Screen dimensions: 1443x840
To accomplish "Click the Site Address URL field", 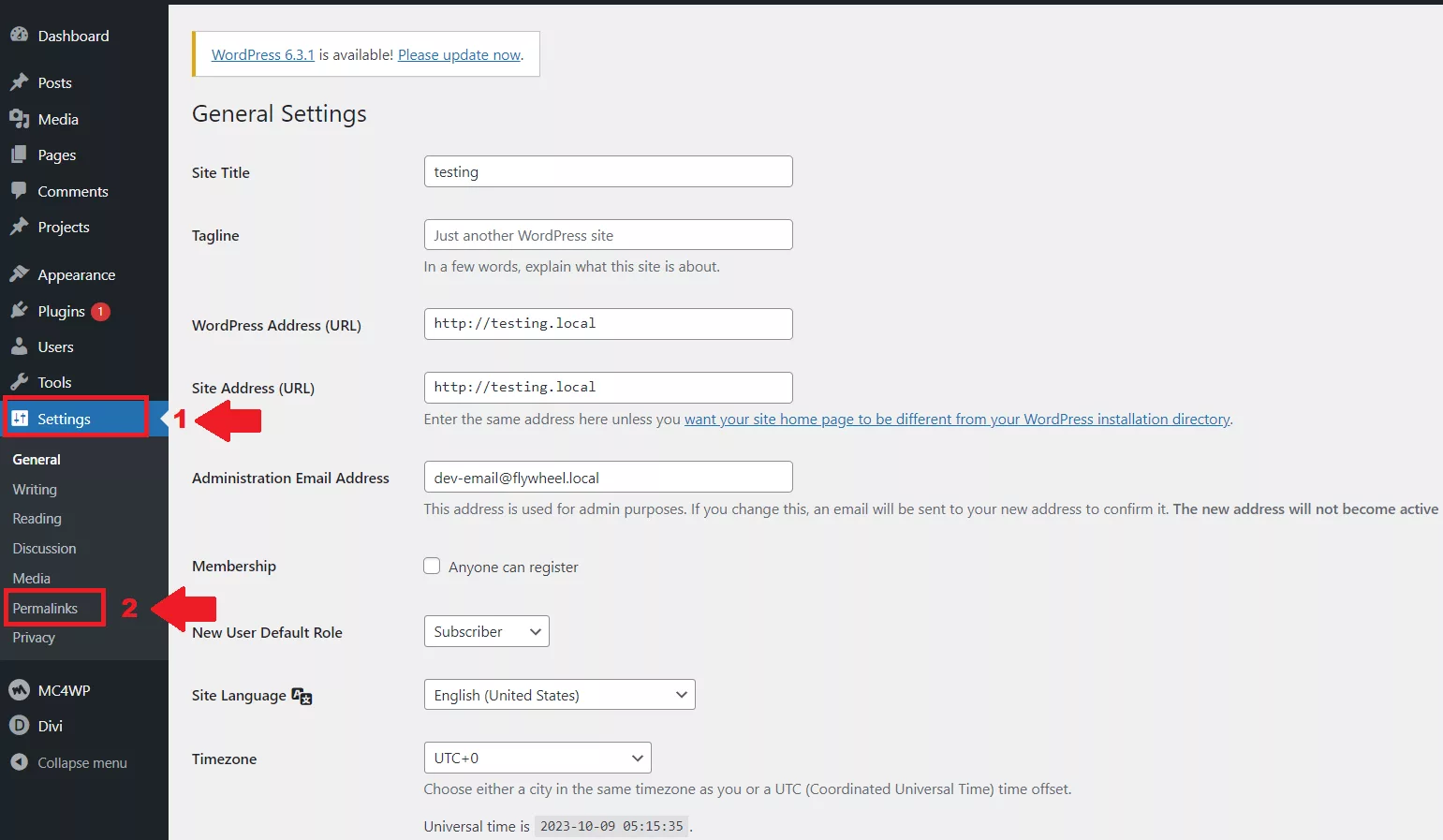I will pos(609,387).
